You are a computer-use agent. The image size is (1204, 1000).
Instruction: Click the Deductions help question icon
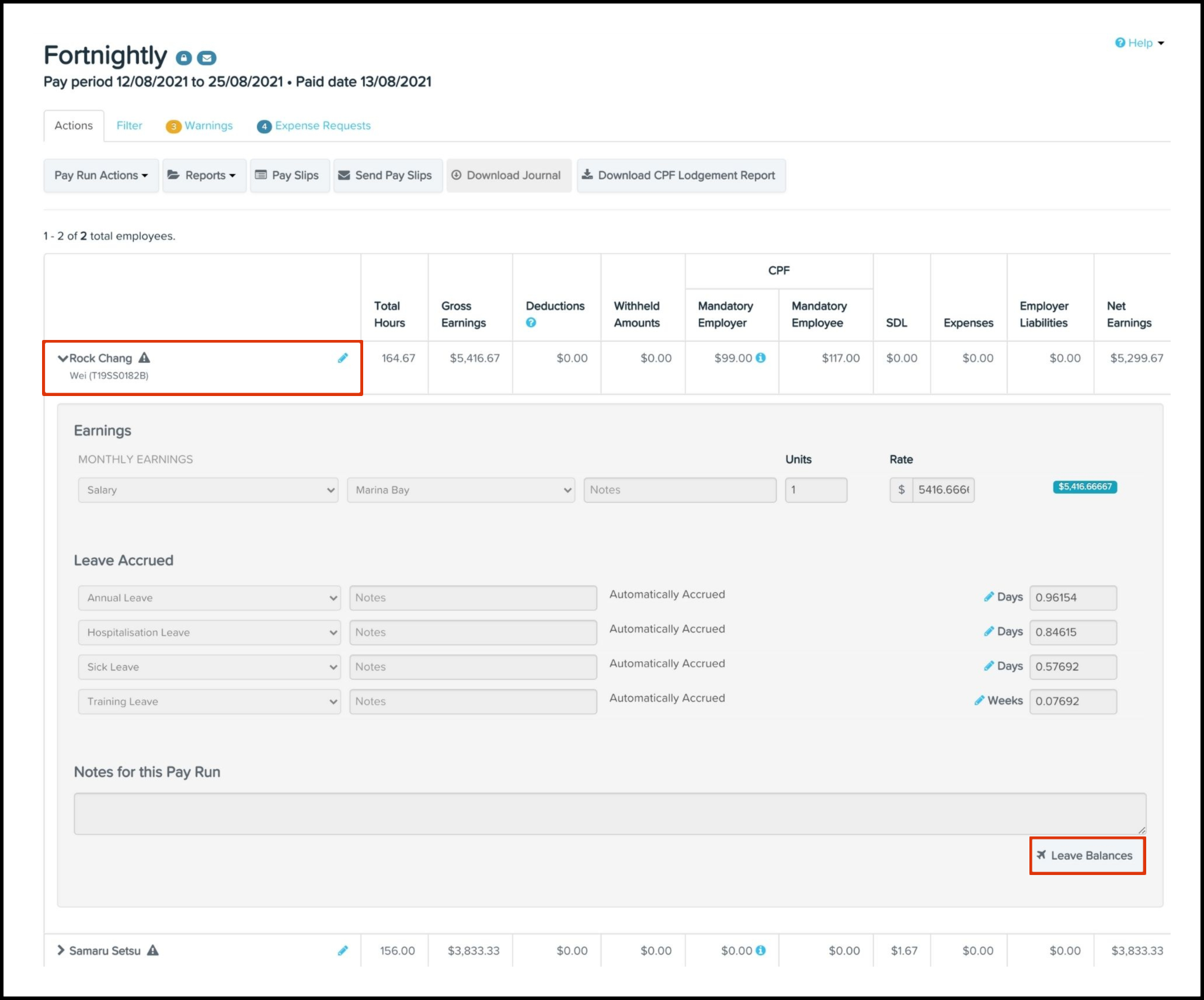pyautogui.click(x=531, y=322)
